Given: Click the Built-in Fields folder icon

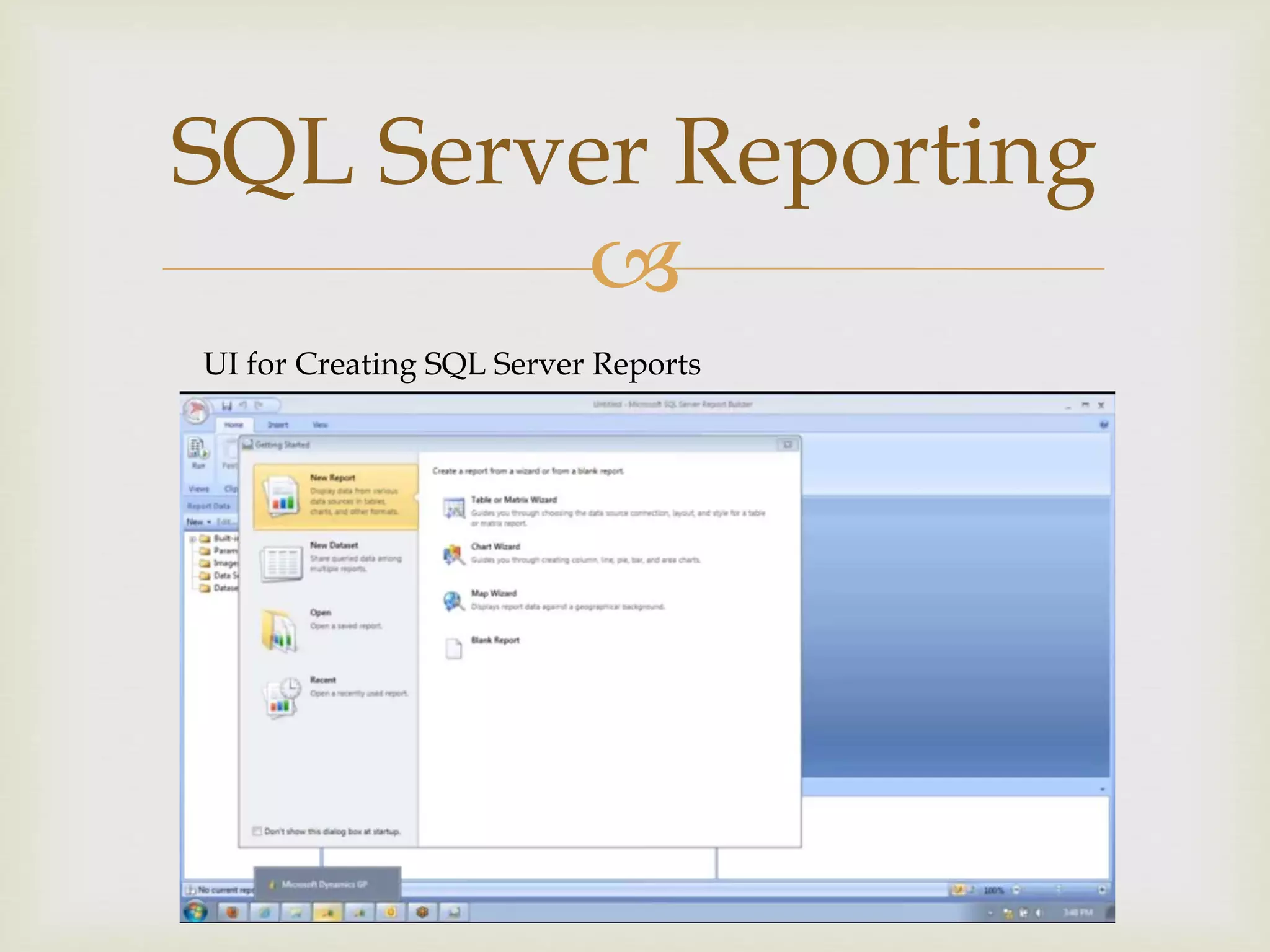Looking at the screenshot, I should point(205,539).
